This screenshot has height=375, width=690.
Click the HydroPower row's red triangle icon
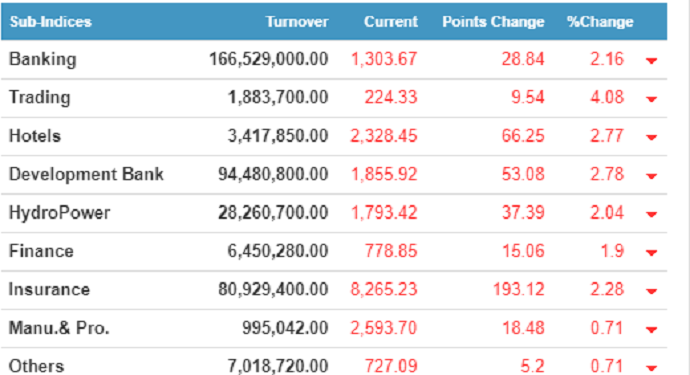pyautogui.click(x=651, y=214)
